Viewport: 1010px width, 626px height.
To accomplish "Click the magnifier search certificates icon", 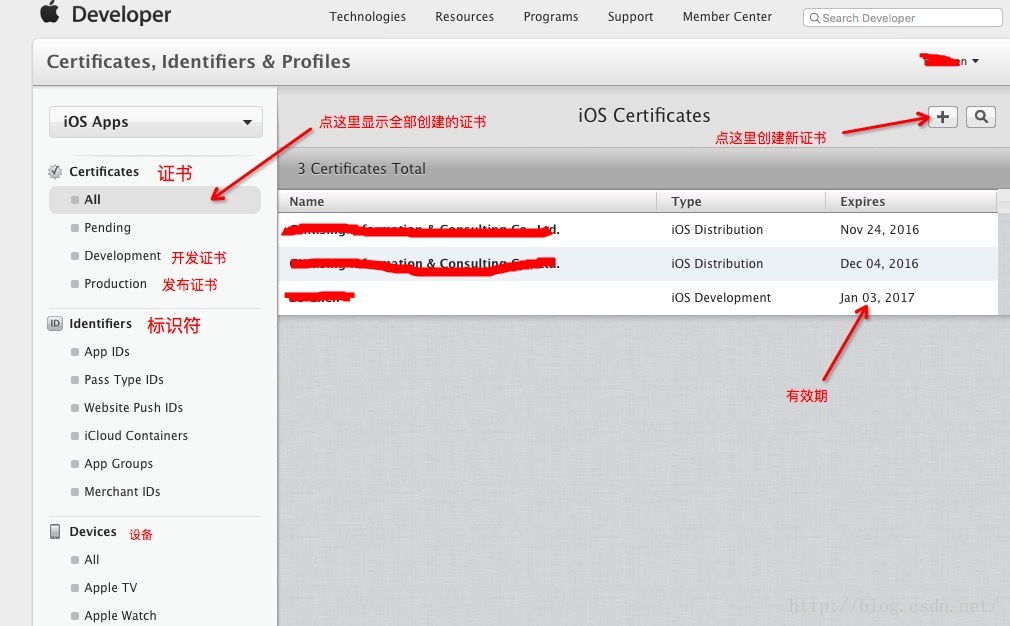I will [x=980, y=117].
